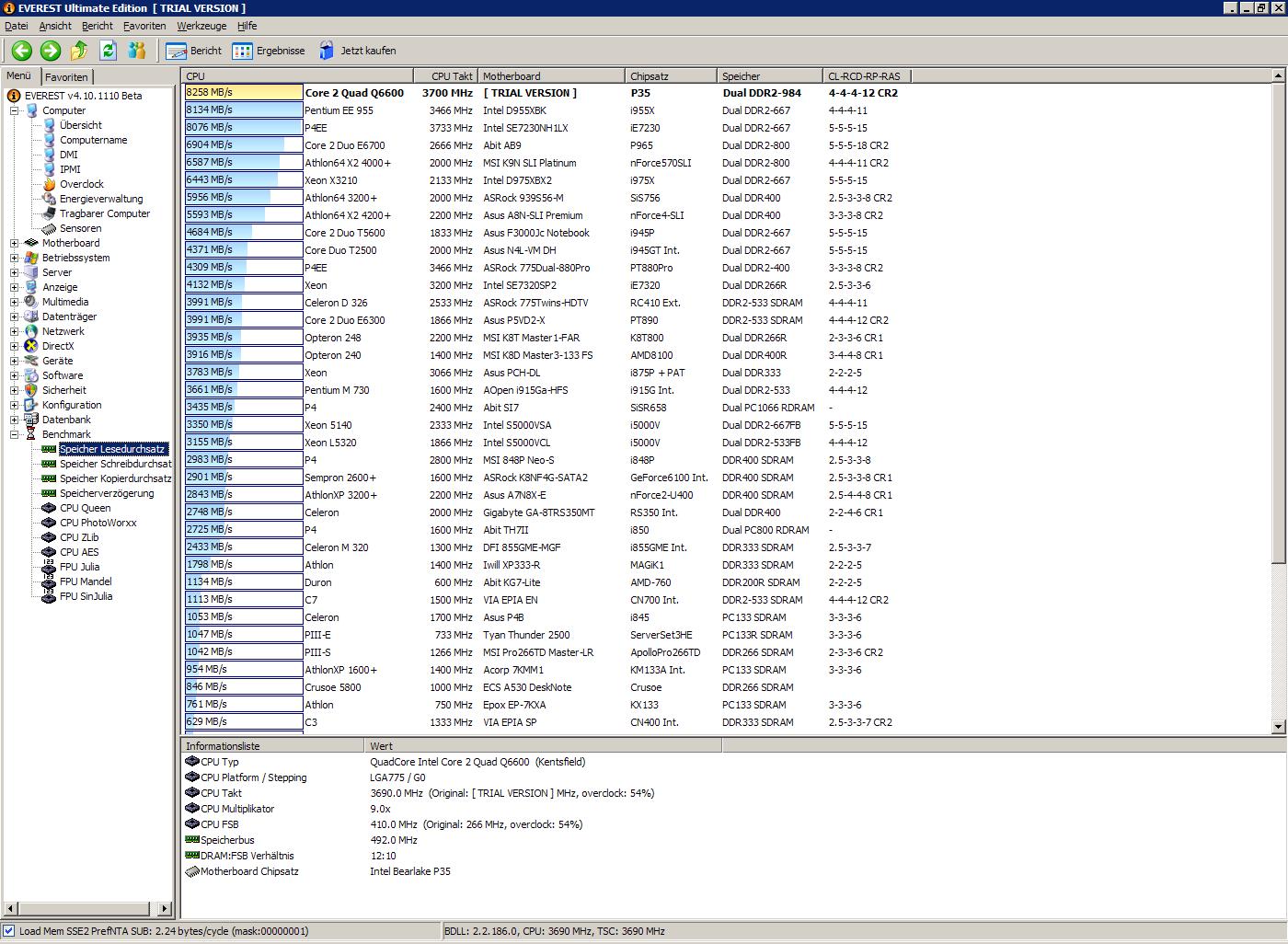Select the IPMI tree item
Image resolution: width=1288 pixels, height=944 pixels.
[70, 169]
